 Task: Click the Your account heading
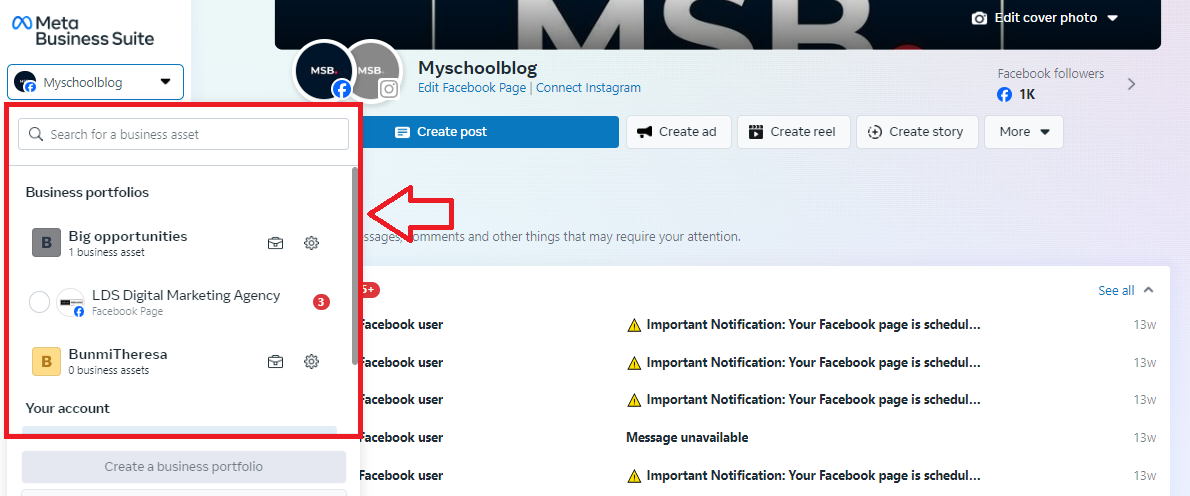click(68, 408)
